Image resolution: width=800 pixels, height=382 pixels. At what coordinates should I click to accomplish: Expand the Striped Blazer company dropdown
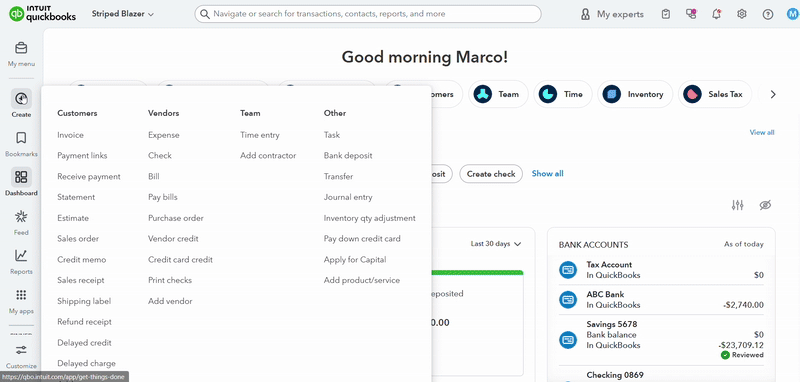coord(122,14)
